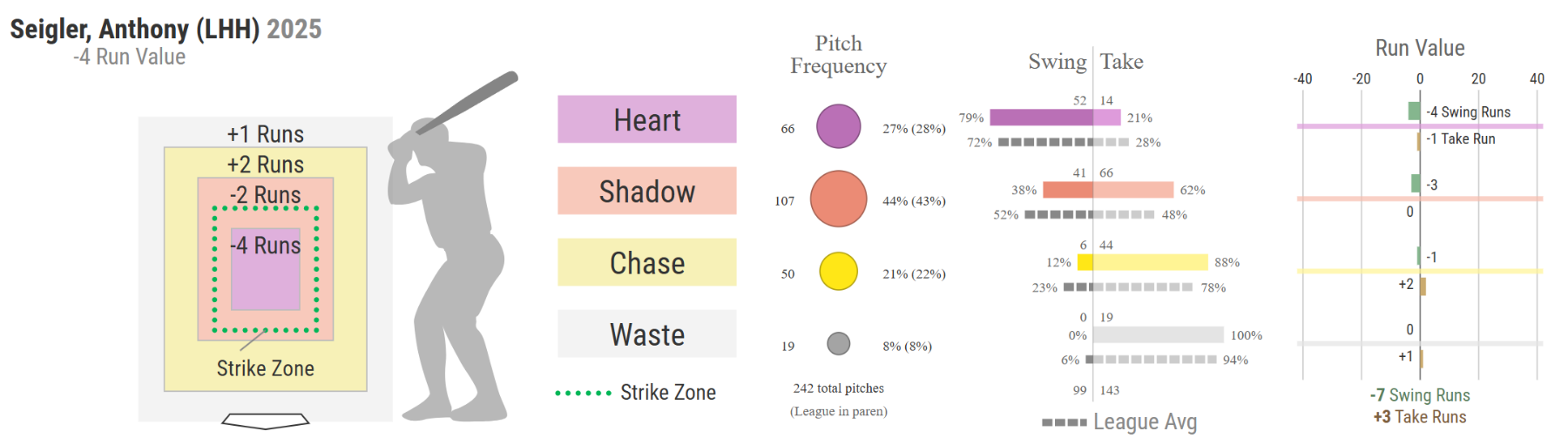Click the green dotted Strike Zone legend marker

584,394
